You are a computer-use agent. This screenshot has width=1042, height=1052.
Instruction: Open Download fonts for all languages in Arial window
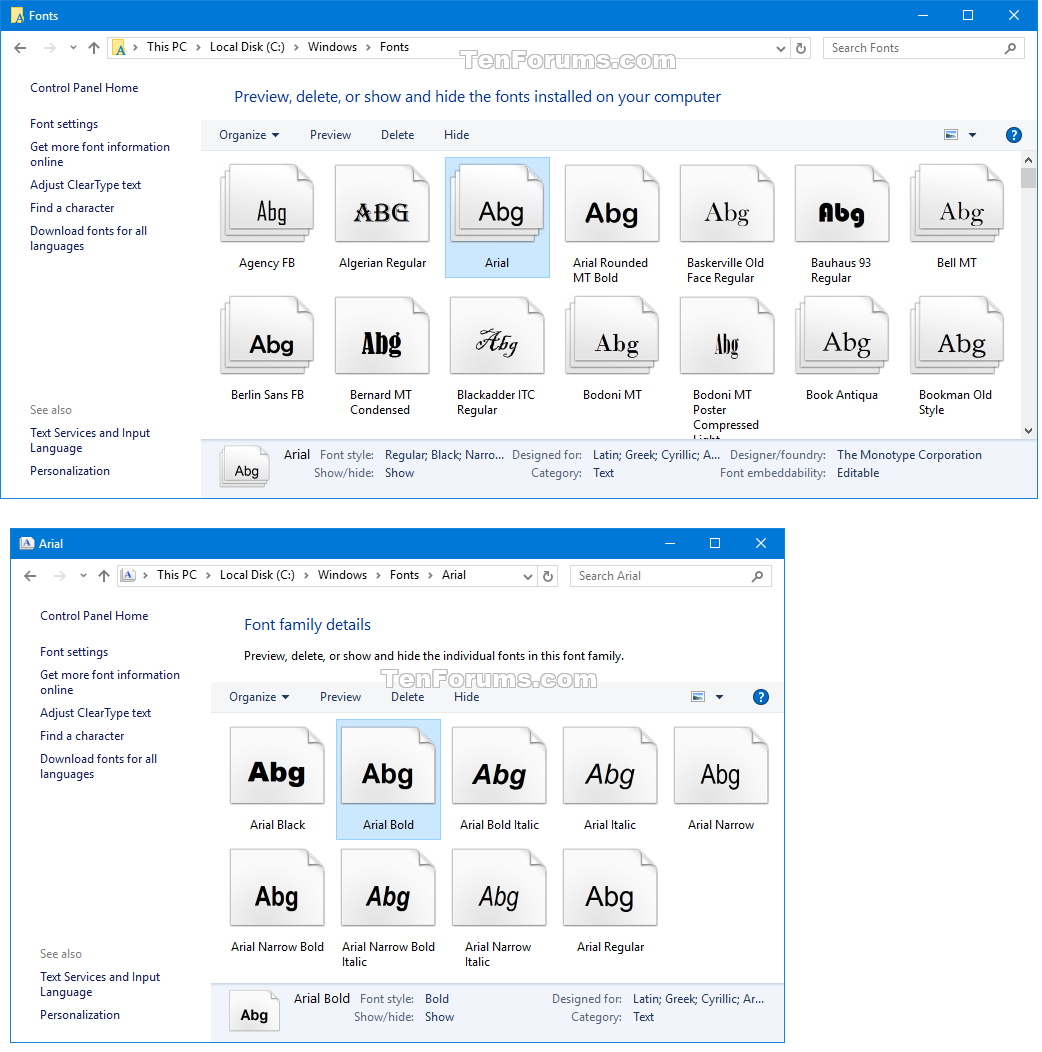pyautogui.click(x=98, y=766)
